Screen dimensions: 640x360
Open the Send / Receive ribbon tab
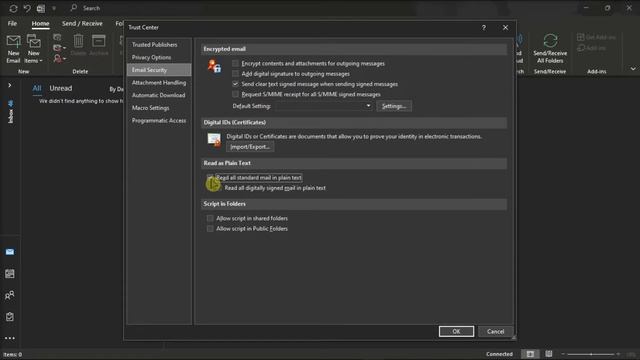click(82, 23)
